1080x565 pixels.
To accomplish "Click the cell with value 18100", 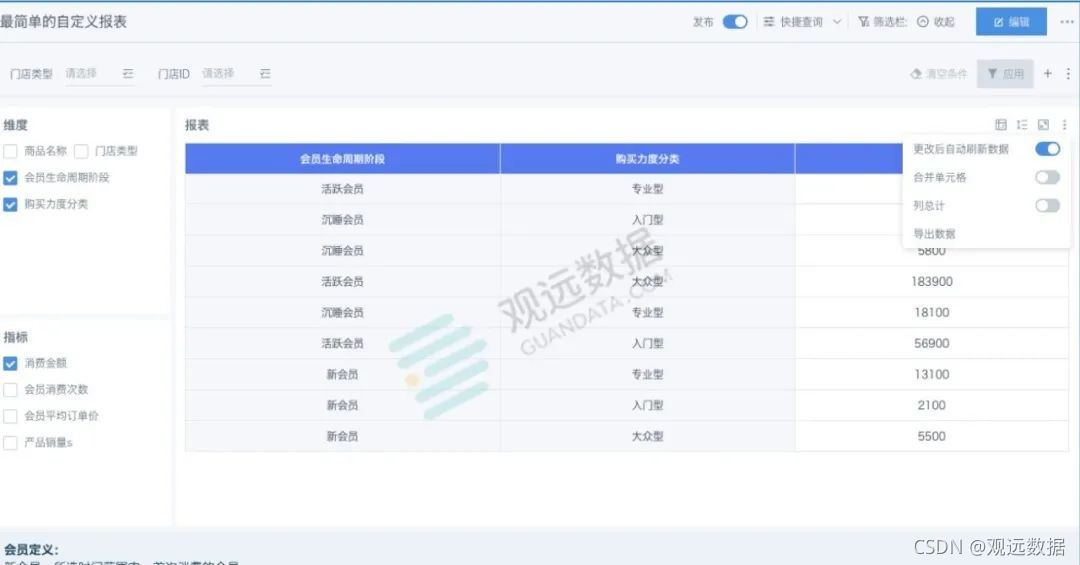I will coord(931,312).
